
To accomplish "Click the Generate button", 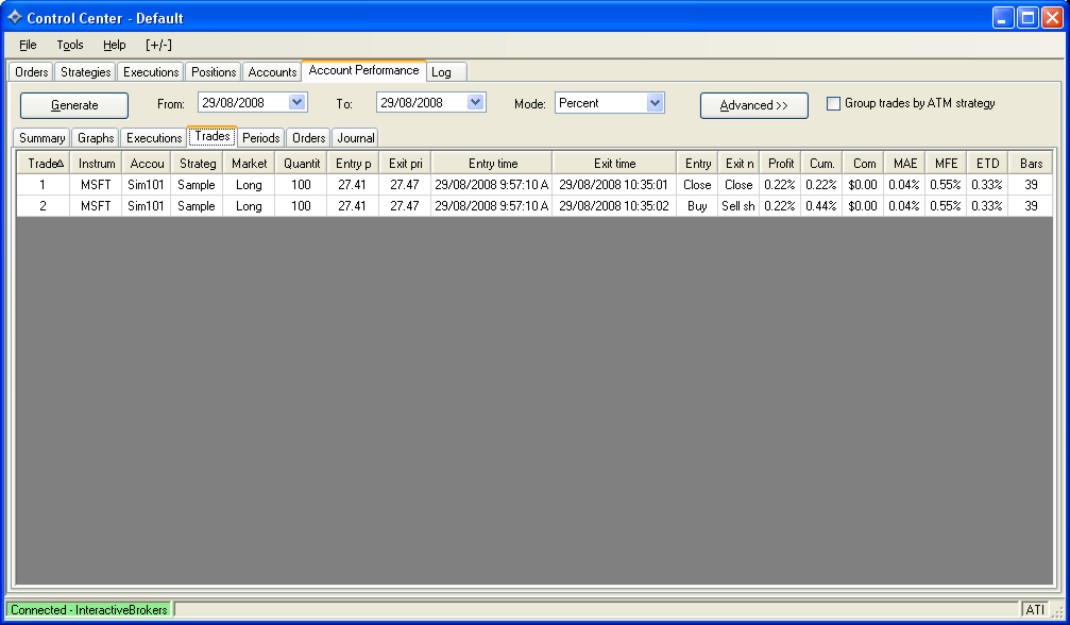I will point(74,105).
